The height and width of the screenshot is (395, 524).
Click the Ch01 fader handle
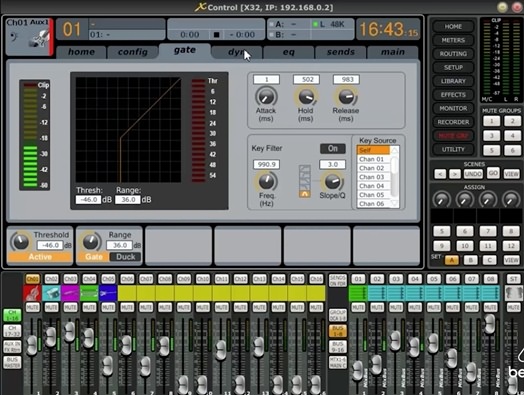32,345
